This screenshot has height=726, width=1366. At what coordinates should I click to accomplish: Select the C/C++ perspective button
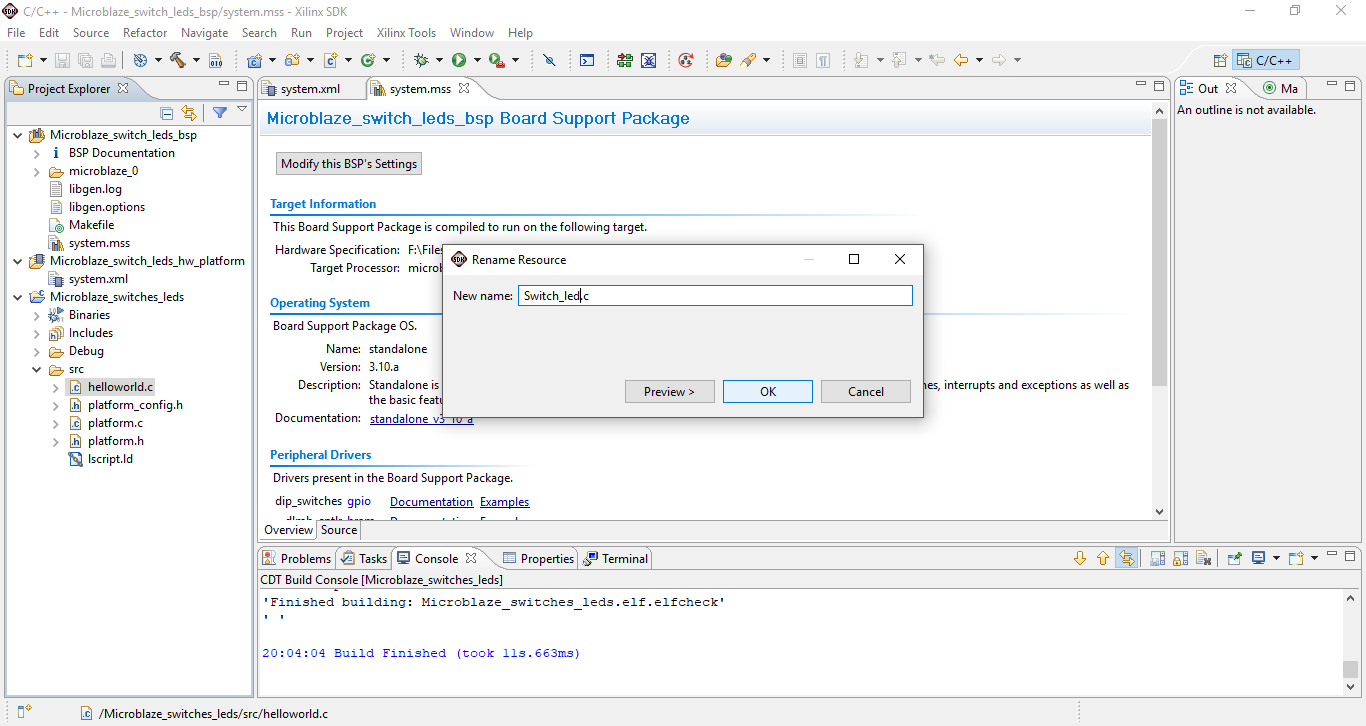click(1266, 60)
